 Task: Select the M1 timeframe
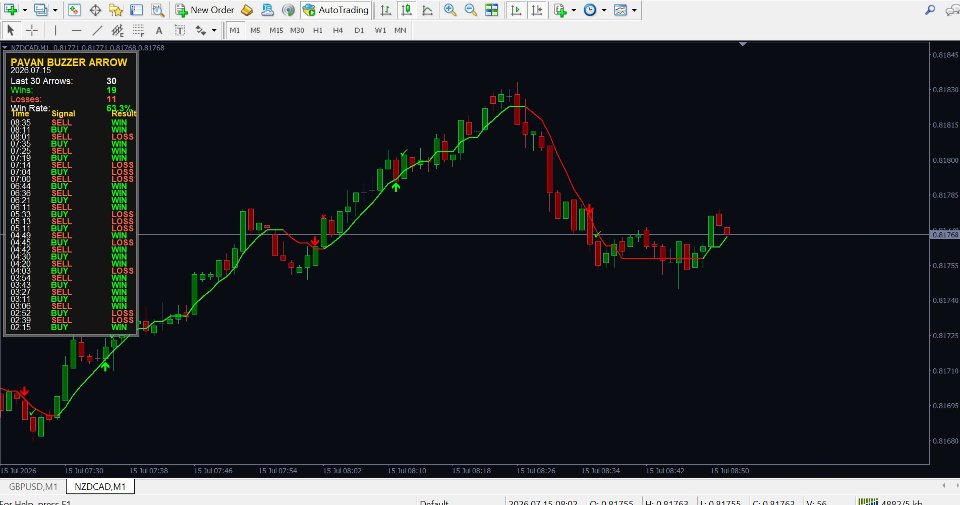coord(235,30)
